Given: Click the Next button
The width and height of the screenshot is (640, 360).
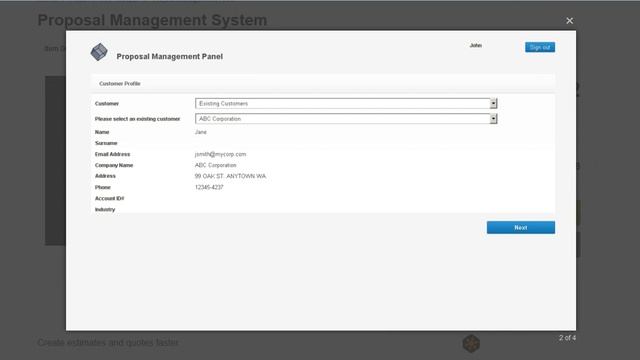Looking at the screenshot, I should pos(520,227).
